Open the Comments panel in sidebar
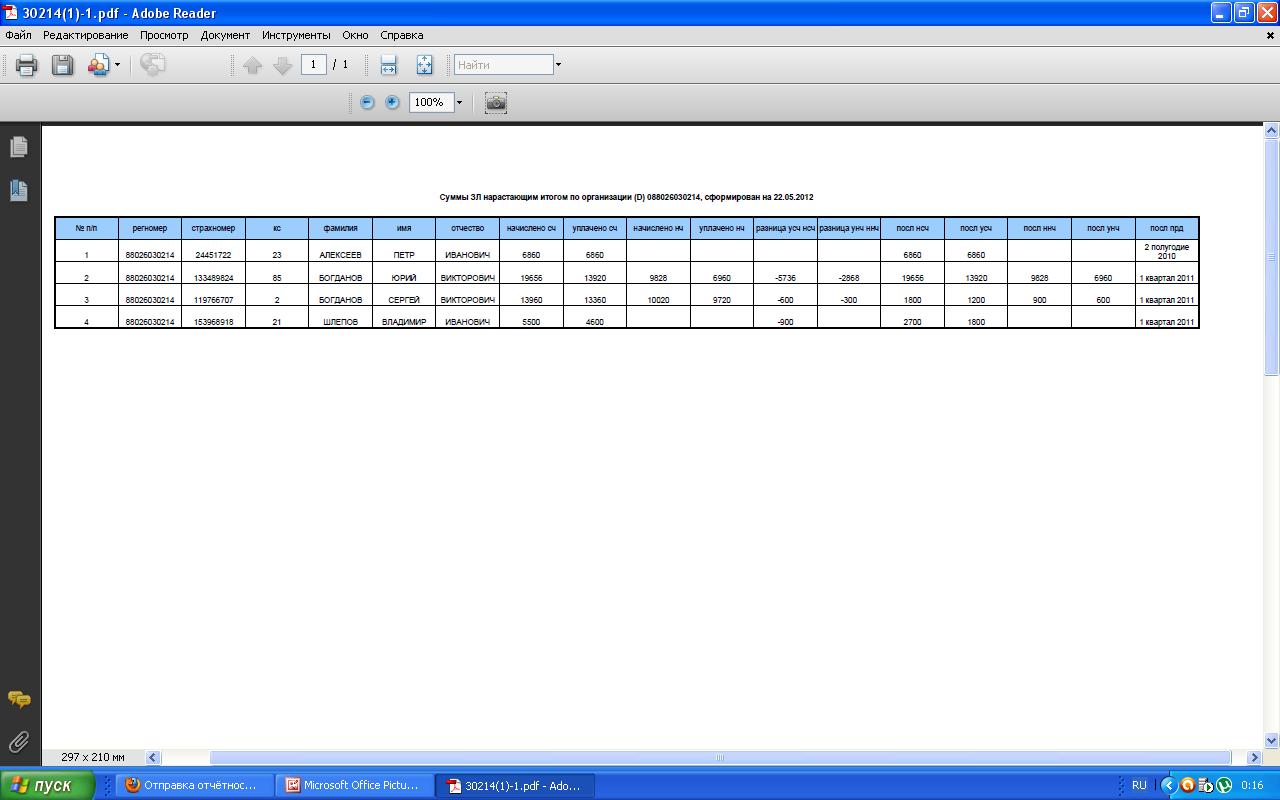This screenshot has height=800, width=1280. (19, 699)
